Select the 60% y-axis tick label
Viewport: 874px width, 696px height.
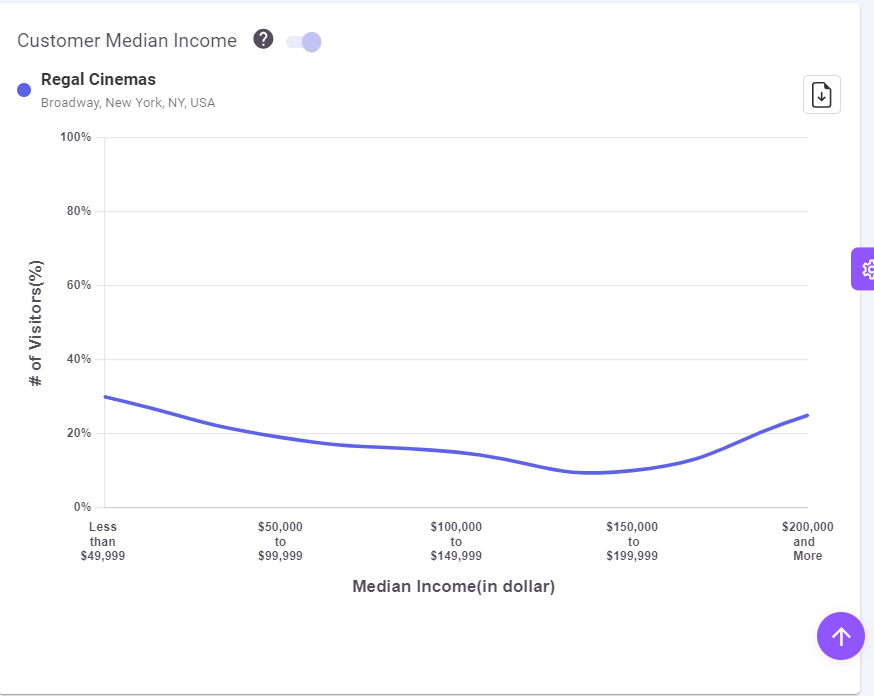point(79,285)
